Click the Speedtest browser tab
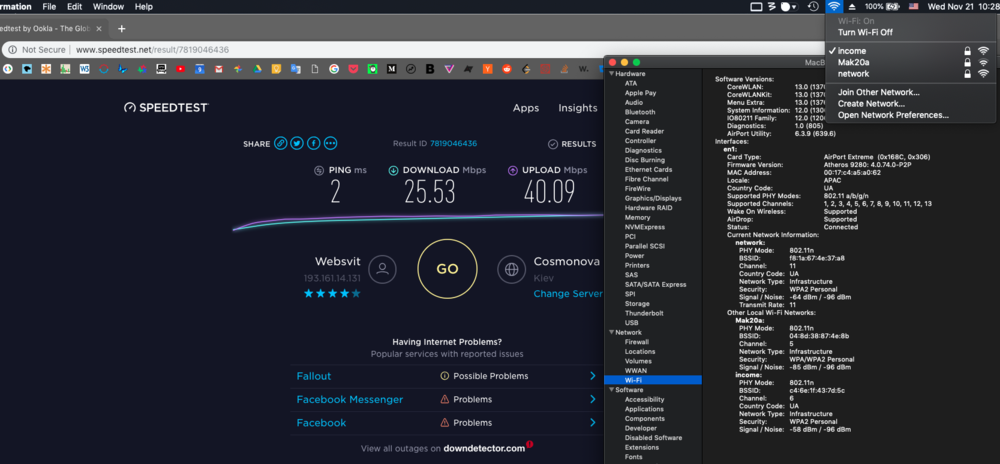The width and height of the screenshot is (1000, 464). coord(54,29)
